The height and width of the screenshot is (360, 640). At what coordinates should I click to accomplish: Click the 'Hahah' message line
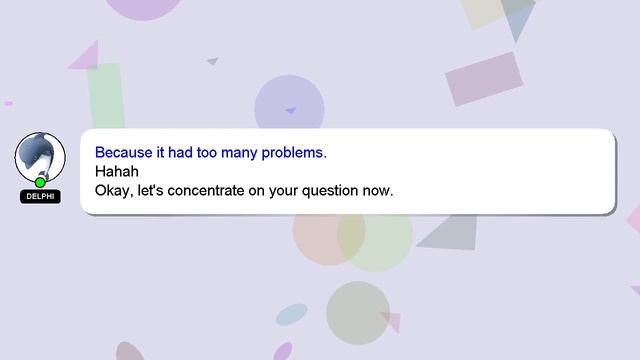[x=117, y=171]
